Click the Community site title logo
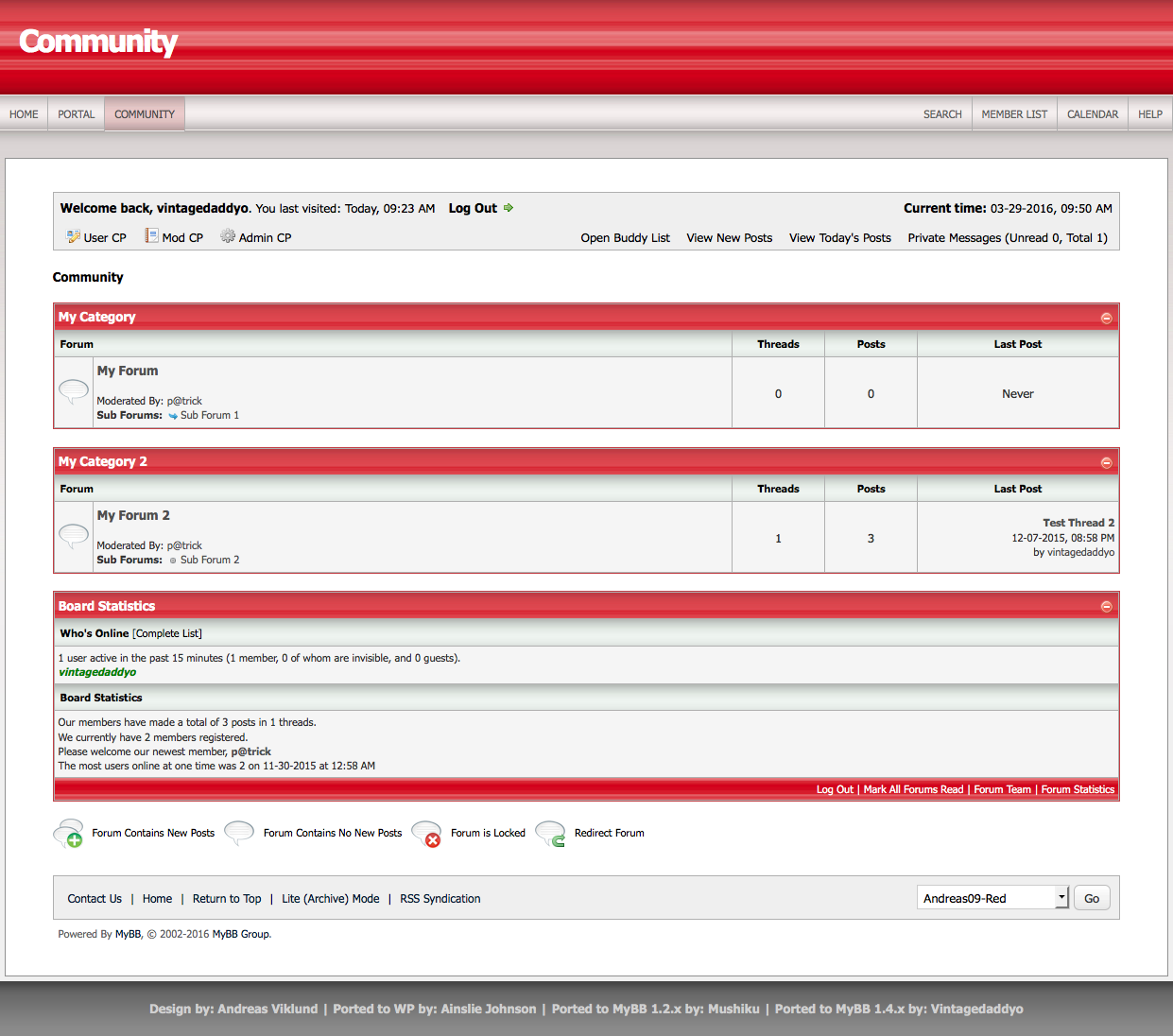1173x1036 pixels. point(98,42)
